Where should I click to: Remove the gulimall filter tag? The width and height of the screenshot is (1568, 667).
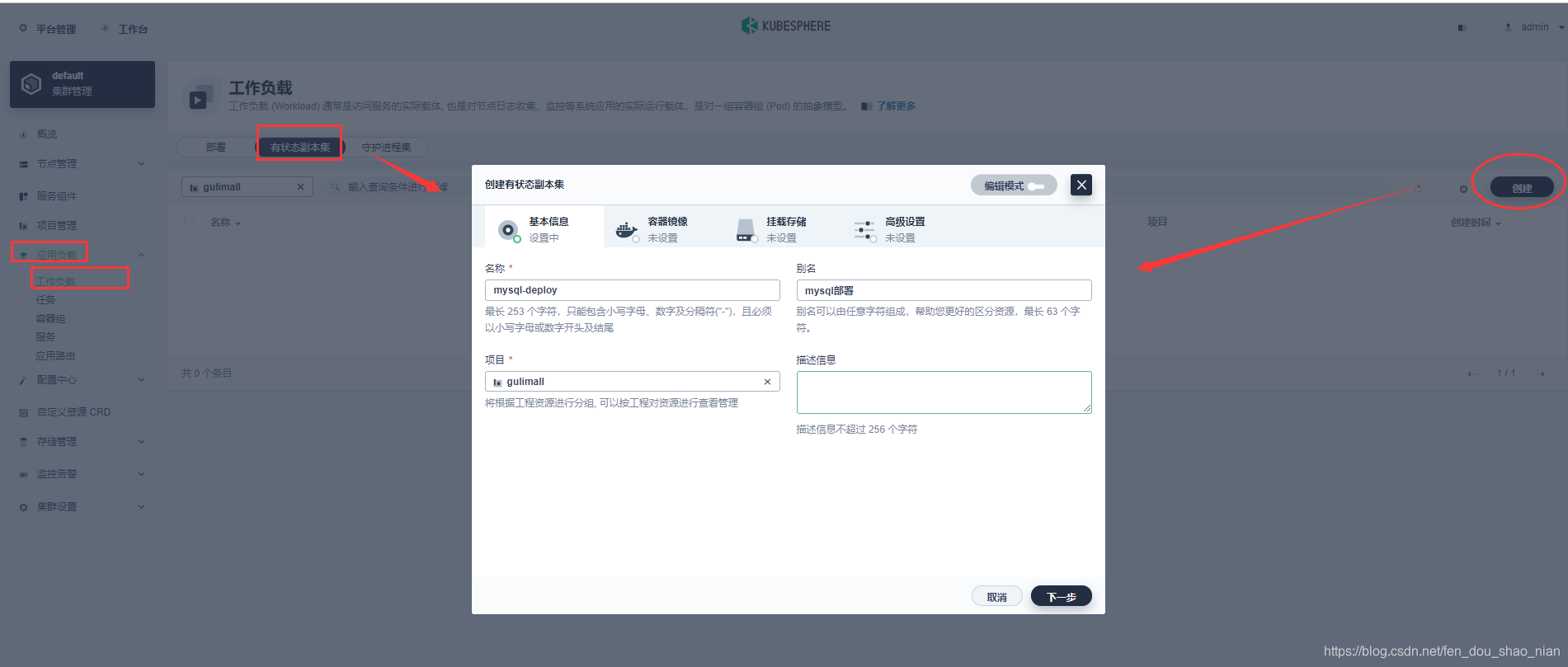click(x=300, y=187)
